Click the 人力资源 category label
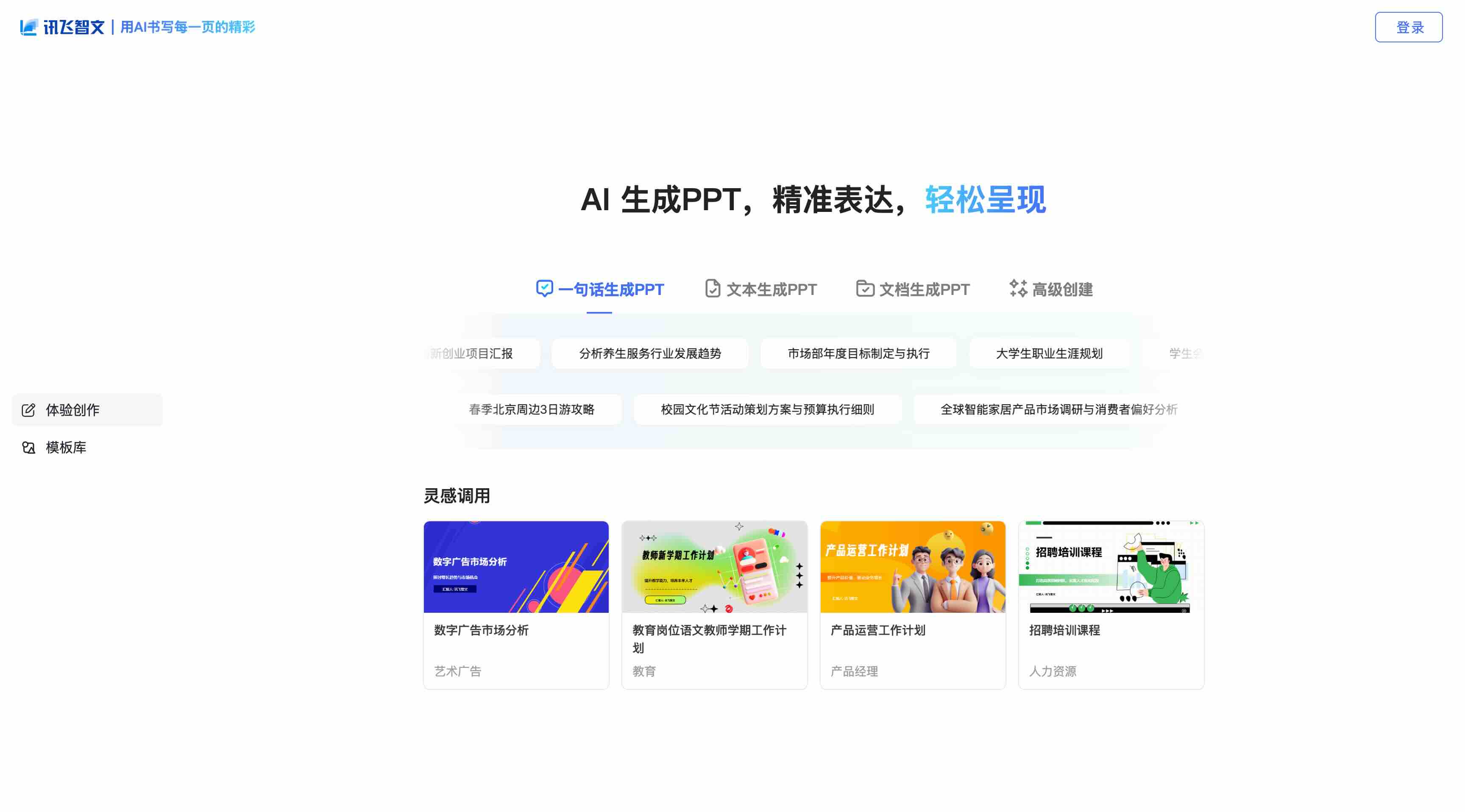Image resolution: width=1465 pixels, height=812 pixels. coord(1053,672)
